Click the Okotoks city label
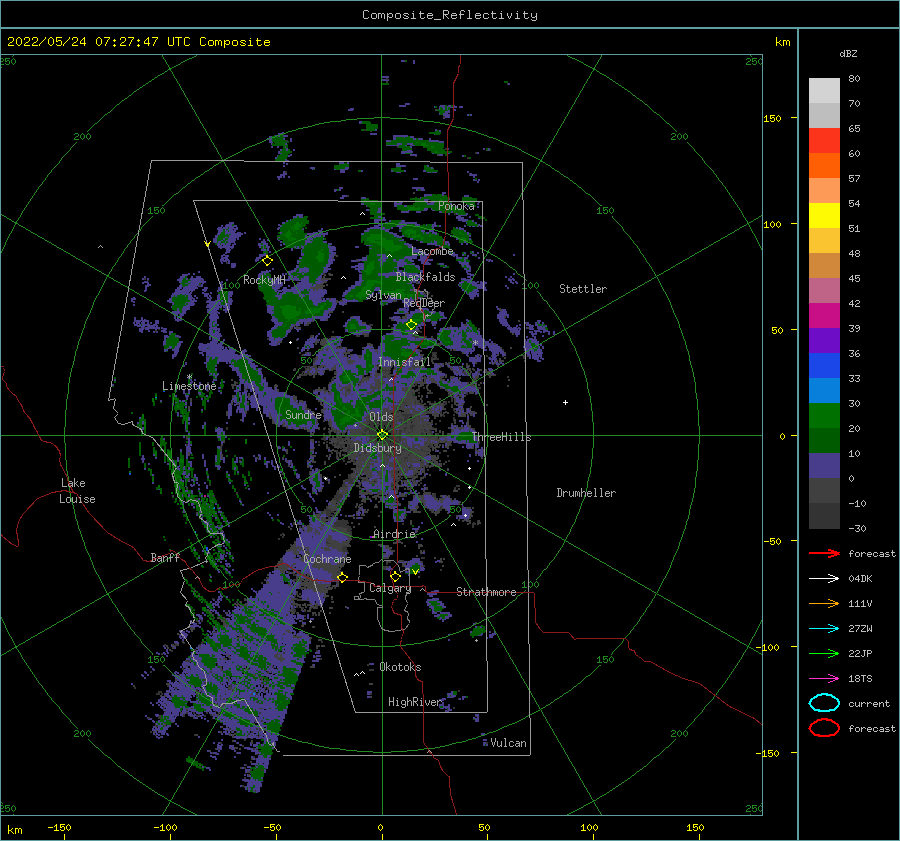This screenshot has height=841, width=900. tap(400, 668)
